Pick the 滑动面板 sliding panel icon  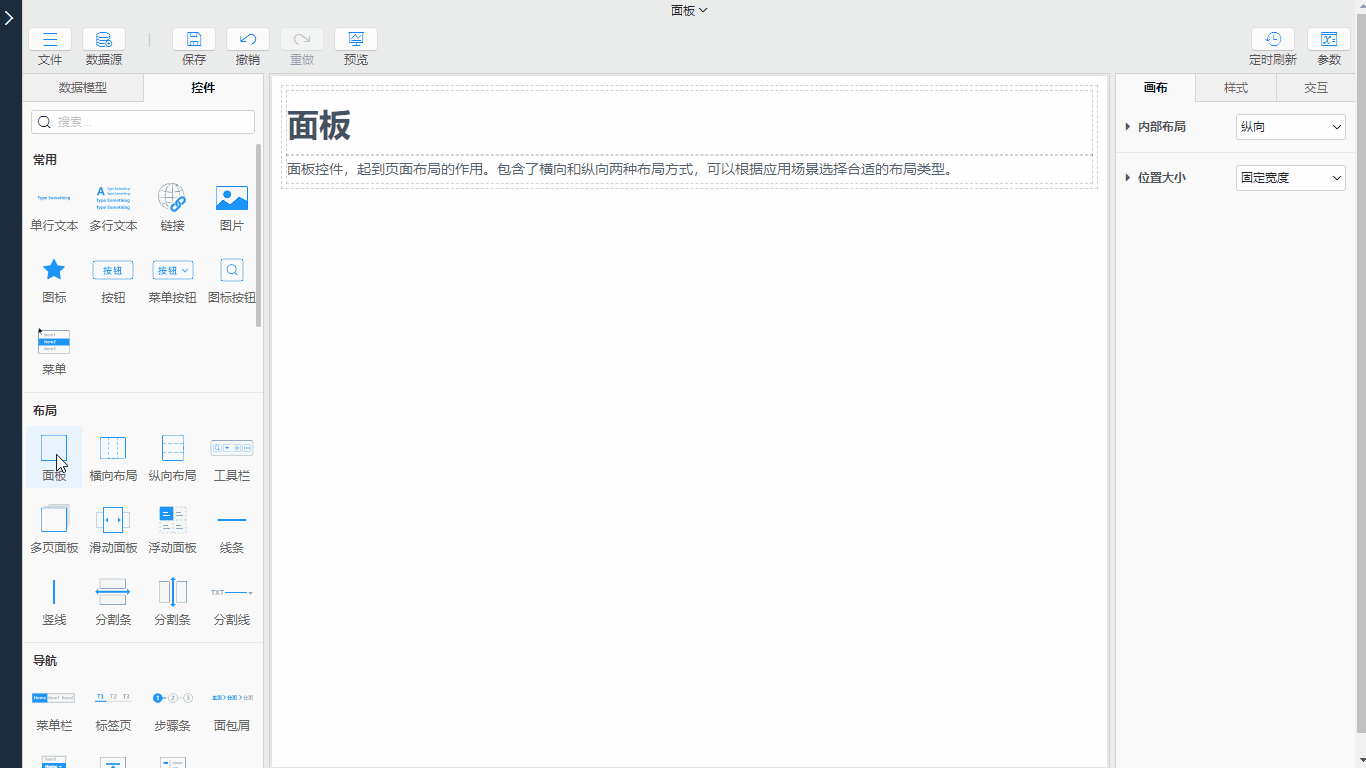113,519
